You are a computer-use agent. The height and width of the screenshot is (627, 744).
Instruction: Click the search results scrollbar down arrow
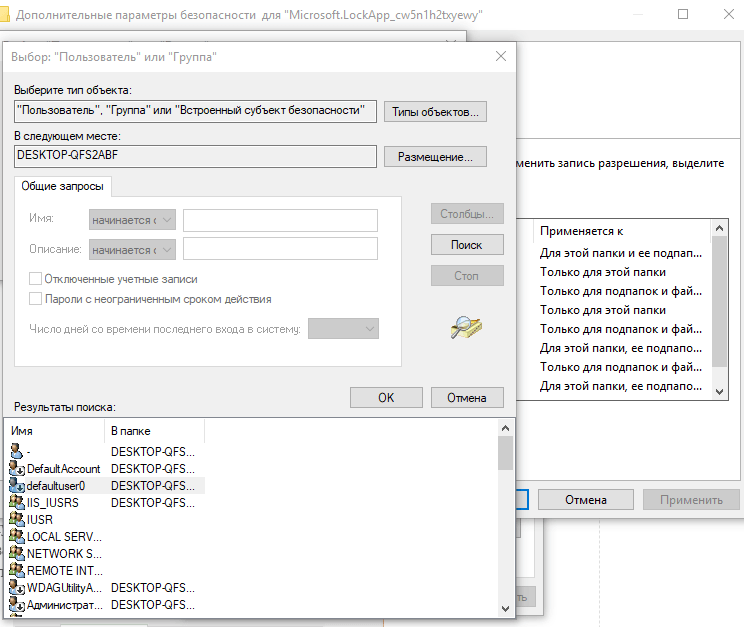[505, 608]
